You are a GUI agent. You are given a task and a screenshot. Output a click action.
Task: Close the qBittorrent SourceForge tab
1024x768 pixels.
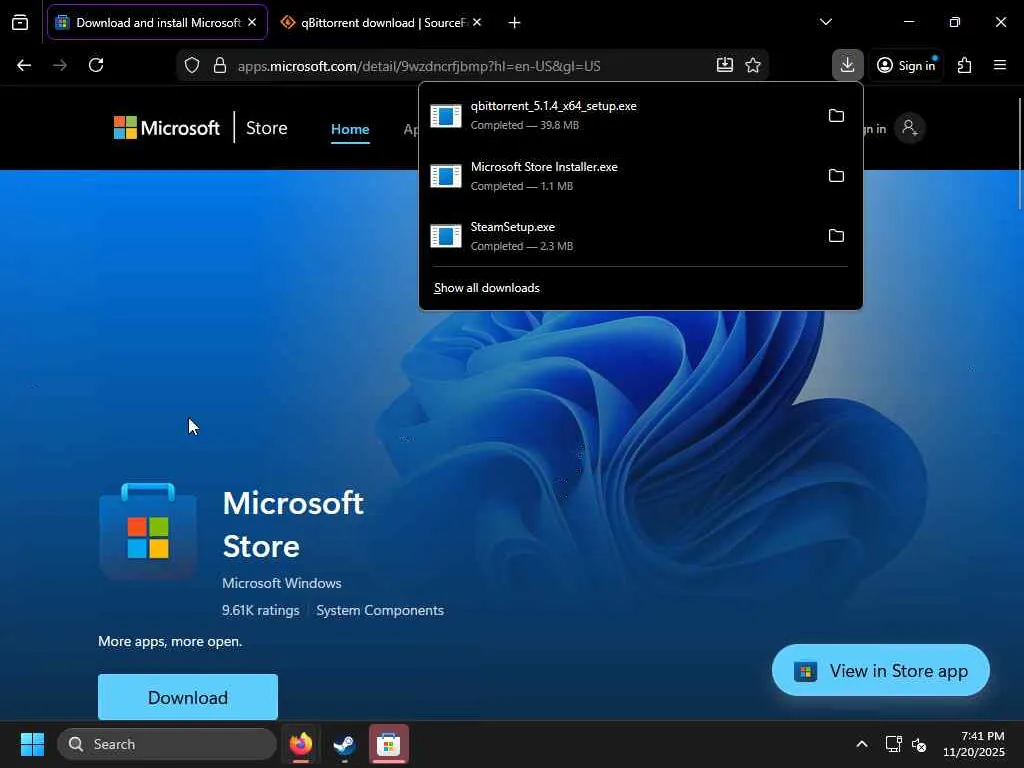(x=477, y=22)
